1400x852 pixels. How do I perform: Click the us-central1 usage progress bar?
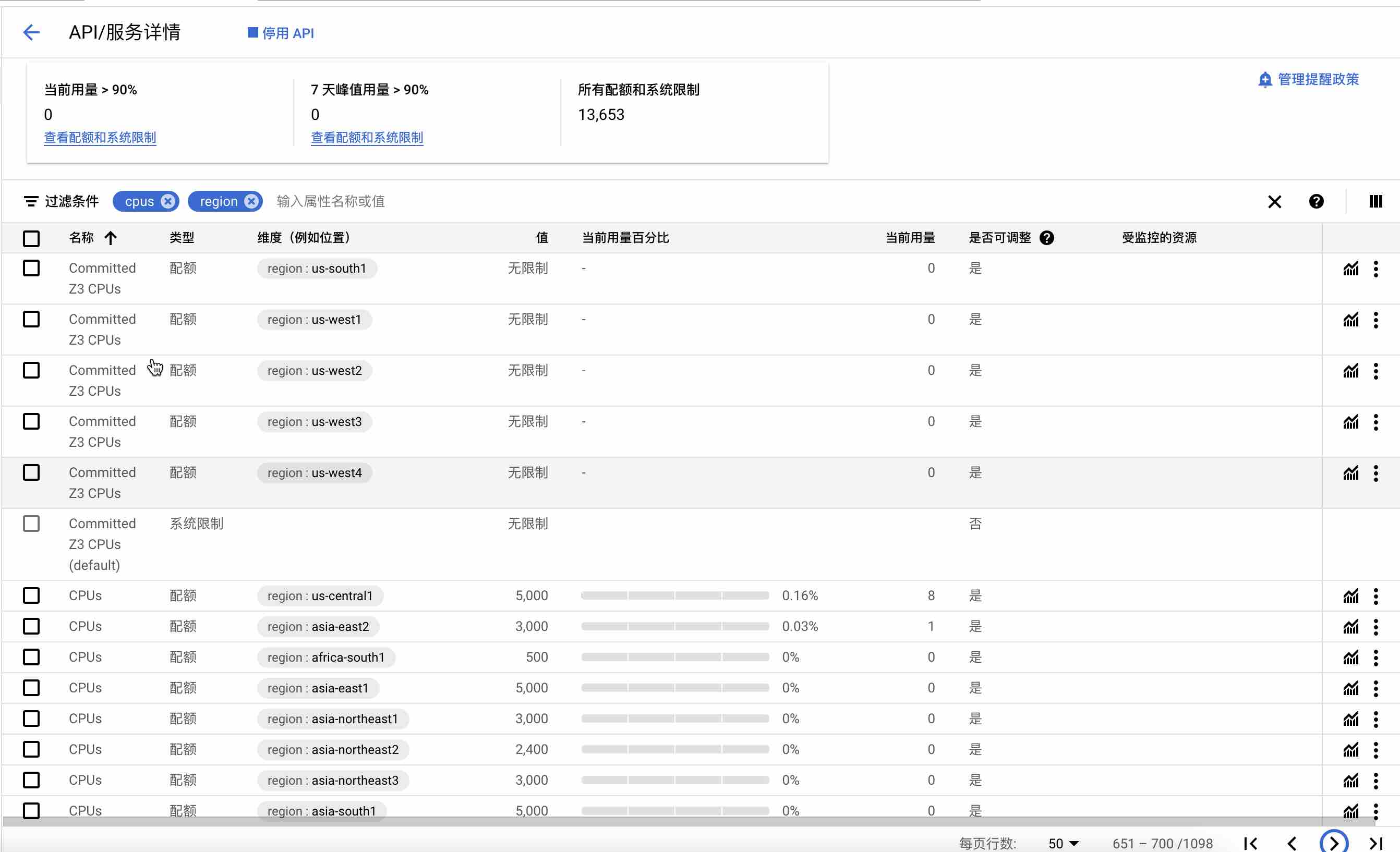pos(675,595)
